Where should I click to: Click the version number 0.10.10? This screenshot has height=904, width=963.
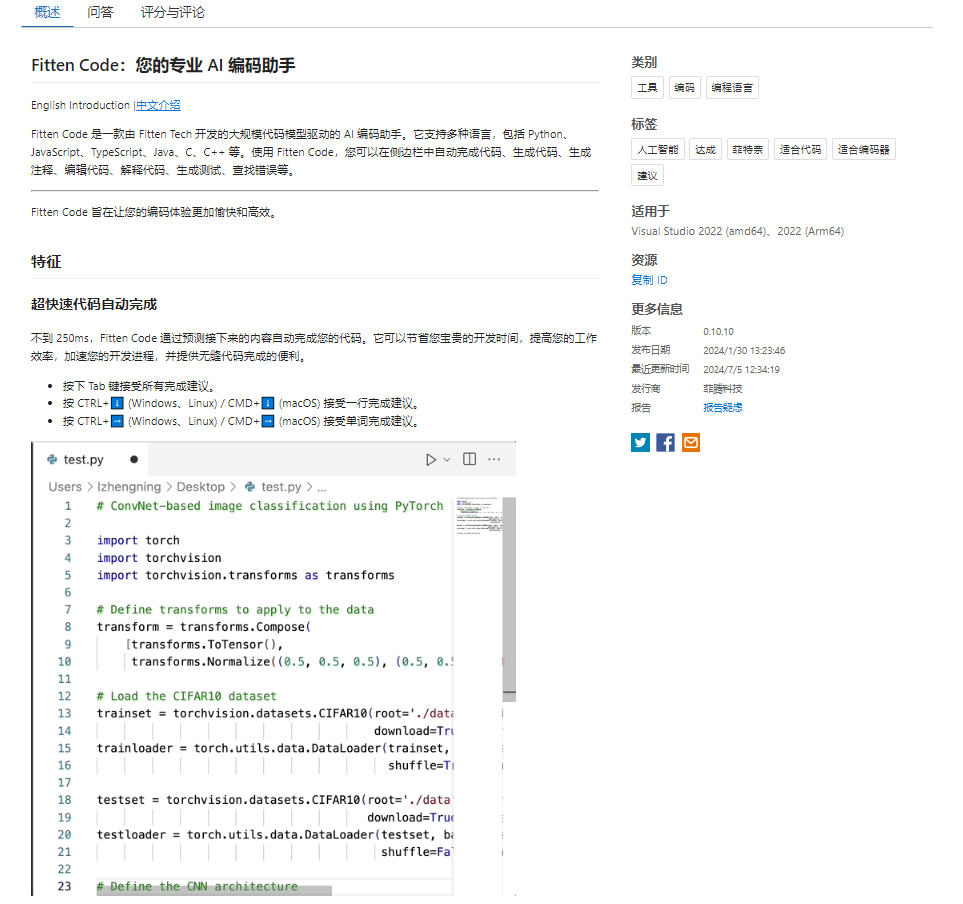pos(719,332)
